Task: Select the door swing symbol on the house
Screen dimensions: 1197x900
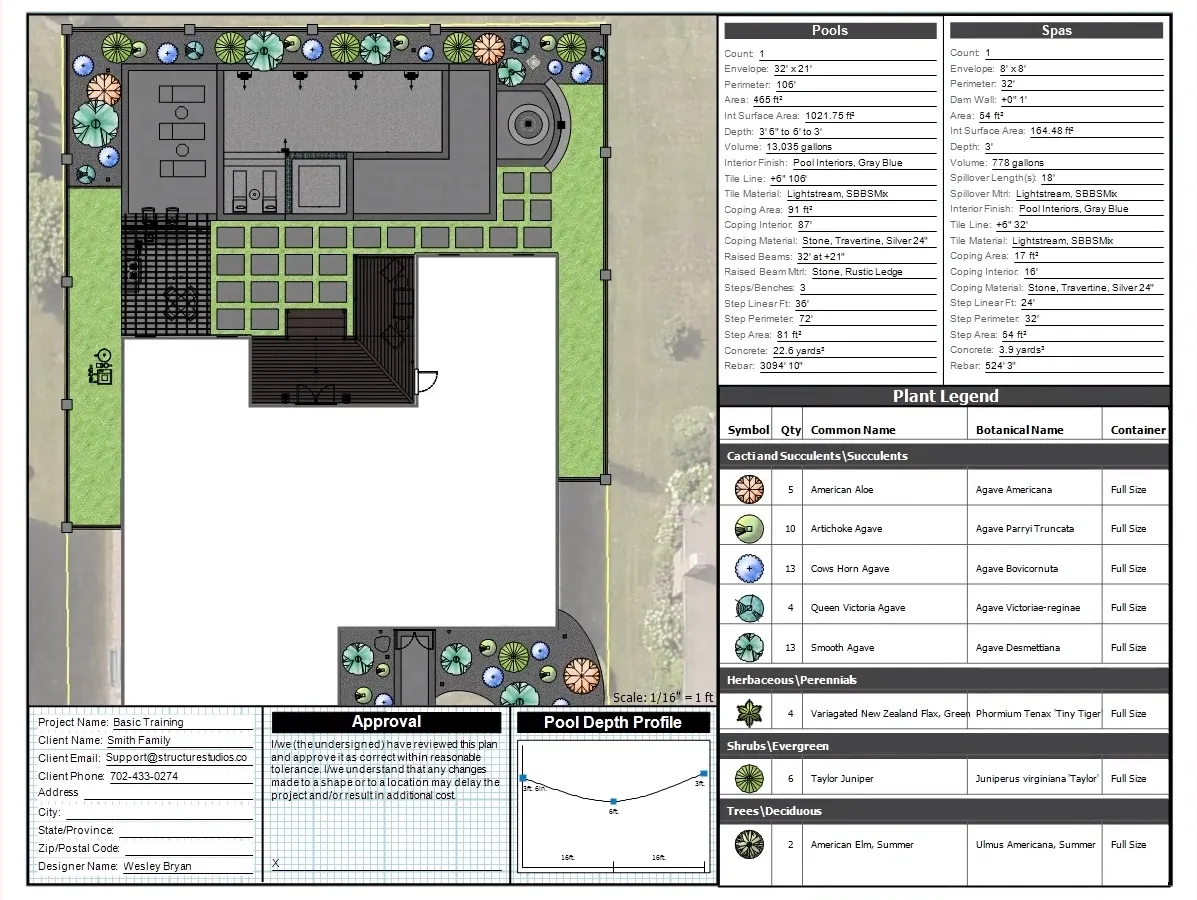Action: (x=426, y=382)
